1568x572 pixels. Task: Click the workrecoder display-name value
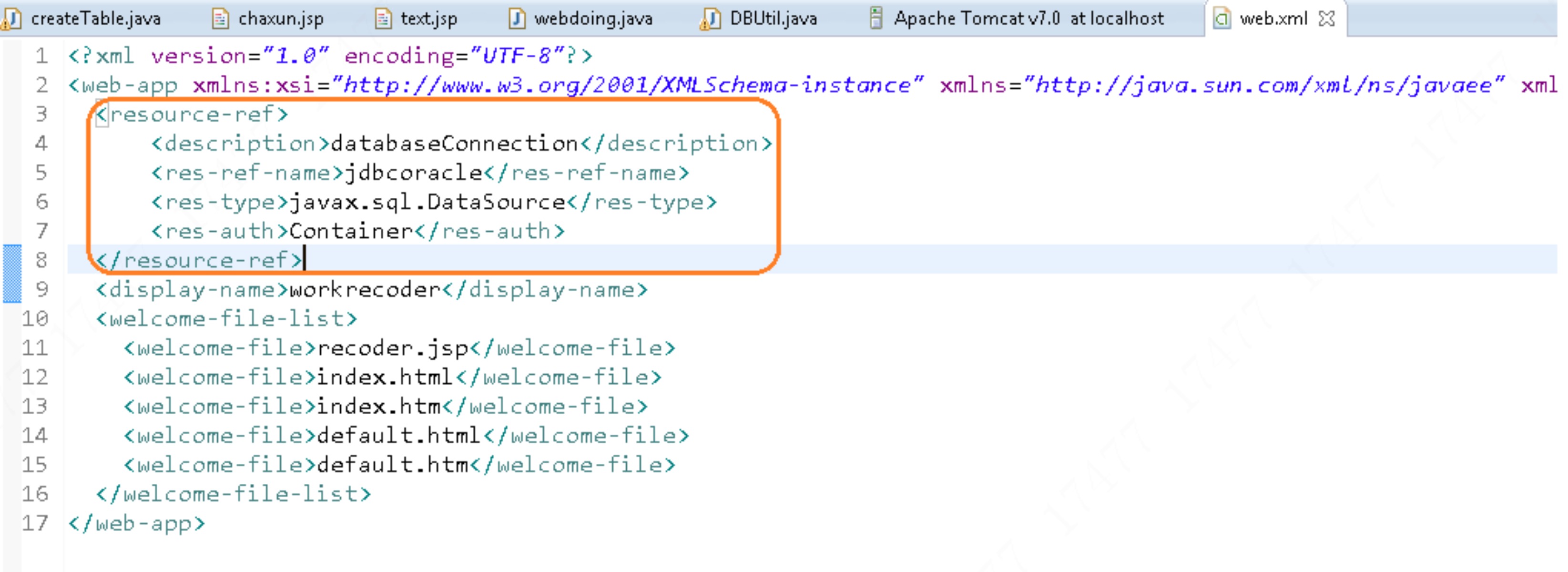(x=365, y=290)
